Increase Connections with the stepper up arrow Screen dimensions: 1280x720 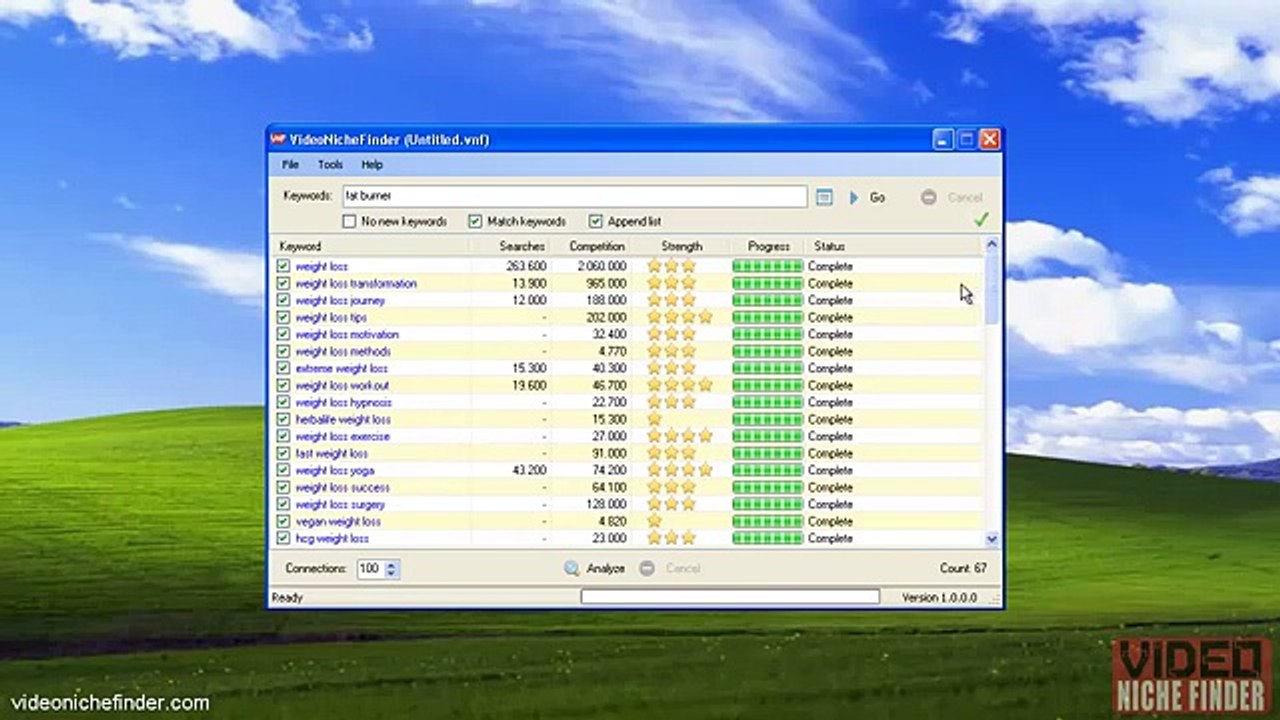[x=391, y=564]
